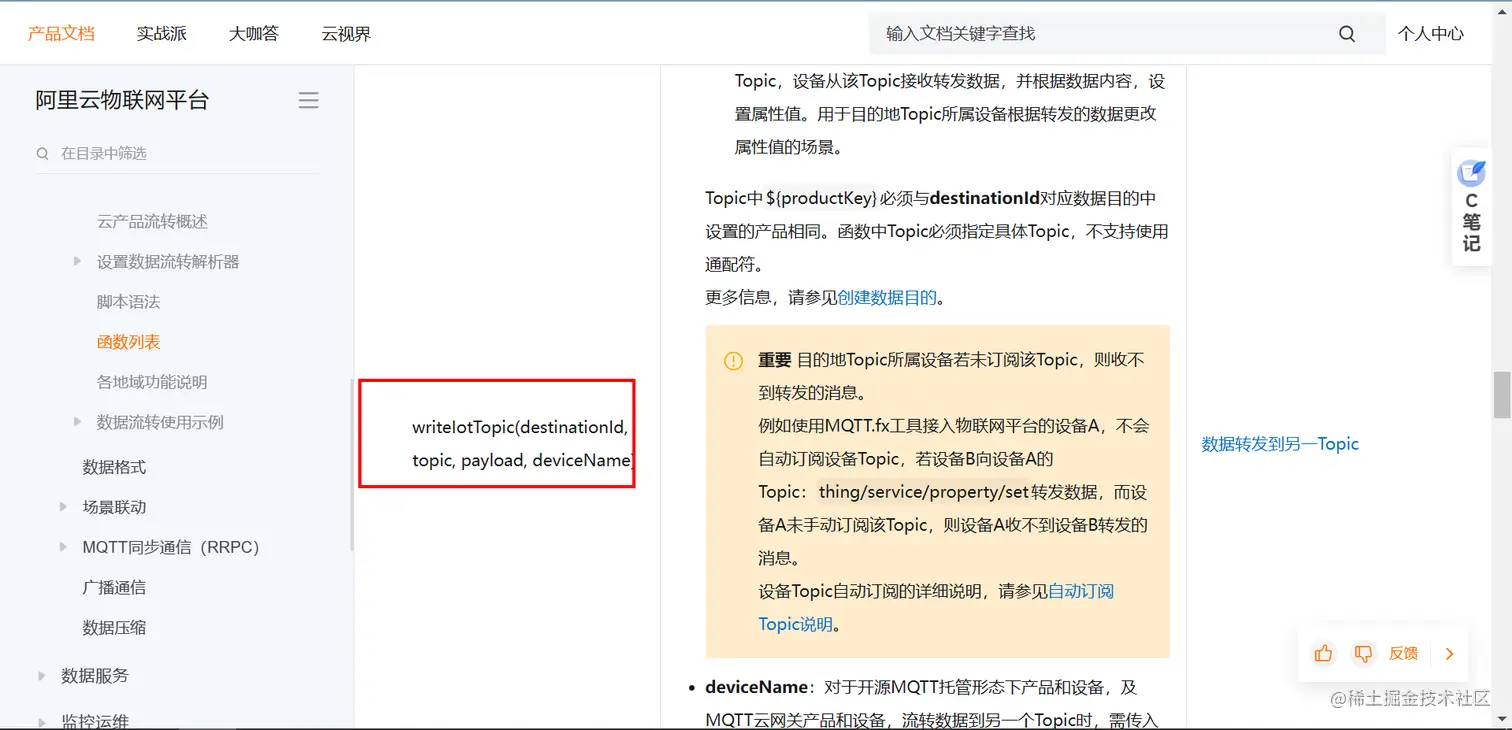Click the thumbs-up feedback icon
Image resolution: width=1512 pixels, height=730 pixels.
(1323, 653)
